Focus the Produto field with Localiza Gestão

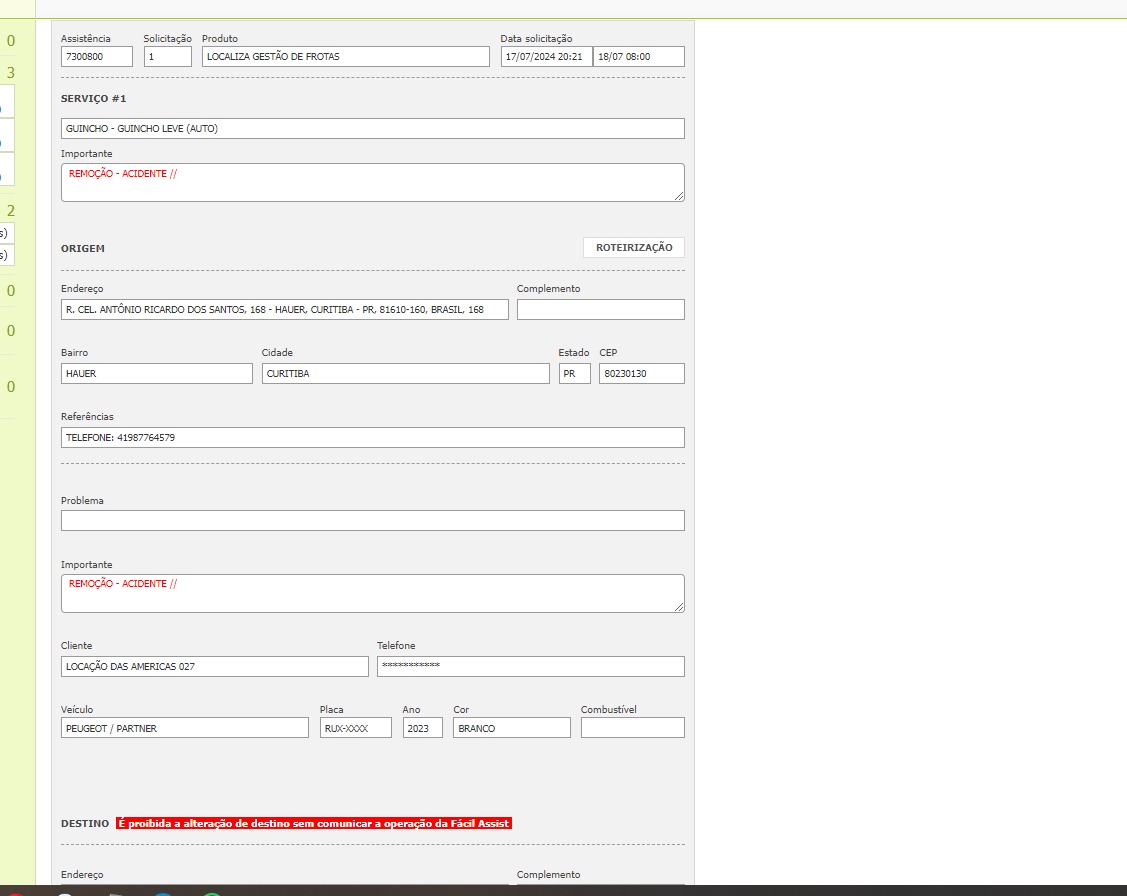point(345,57)
